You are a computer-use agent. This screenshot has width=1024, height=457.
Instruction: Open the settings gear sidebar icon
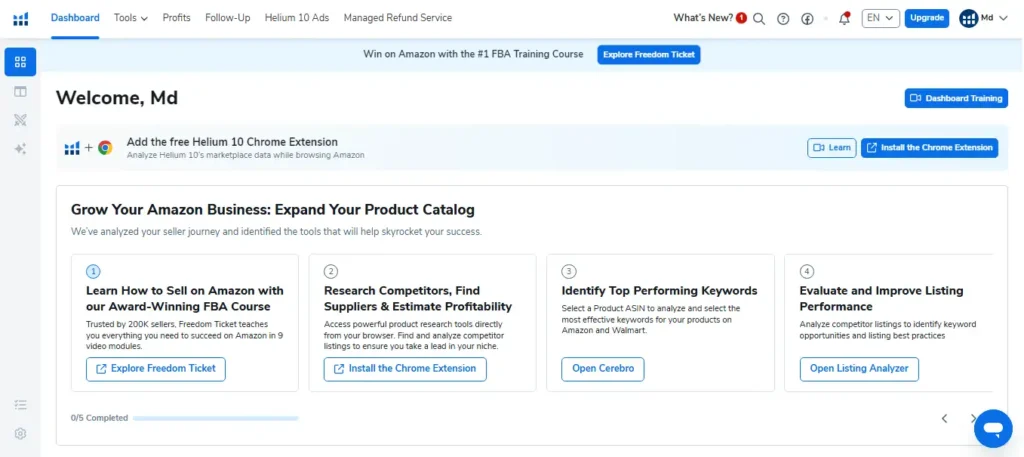pos(20,433)
